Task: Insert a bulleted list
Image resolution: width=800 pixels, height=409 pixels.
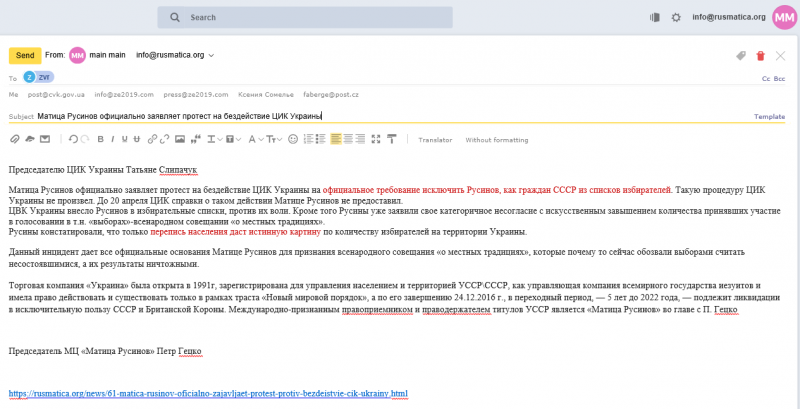Action: click(x=320, y=139)
